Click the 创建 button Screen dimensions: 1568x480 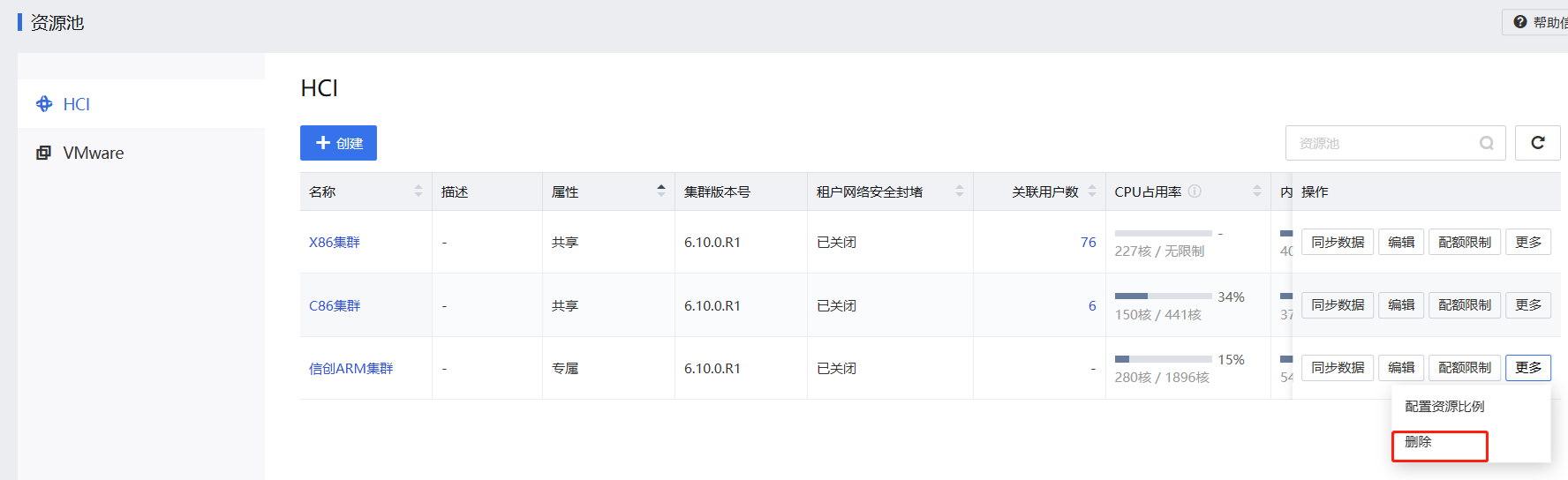(x=338, y=143)
